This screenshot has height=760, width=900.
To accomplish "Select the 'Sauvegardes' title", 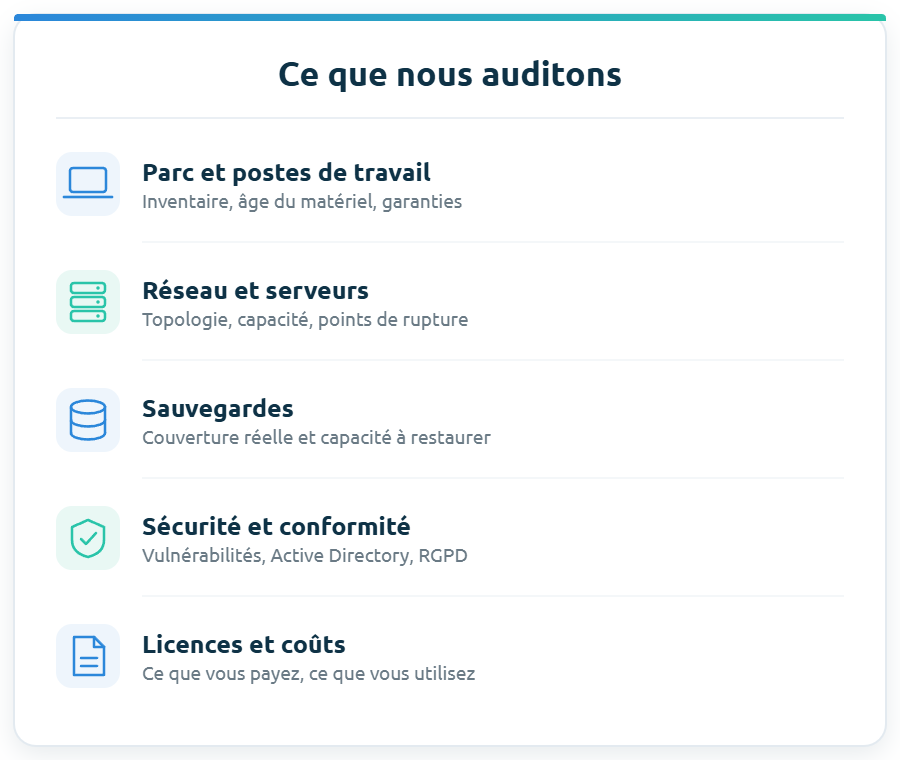I will [x=218, y=409].
